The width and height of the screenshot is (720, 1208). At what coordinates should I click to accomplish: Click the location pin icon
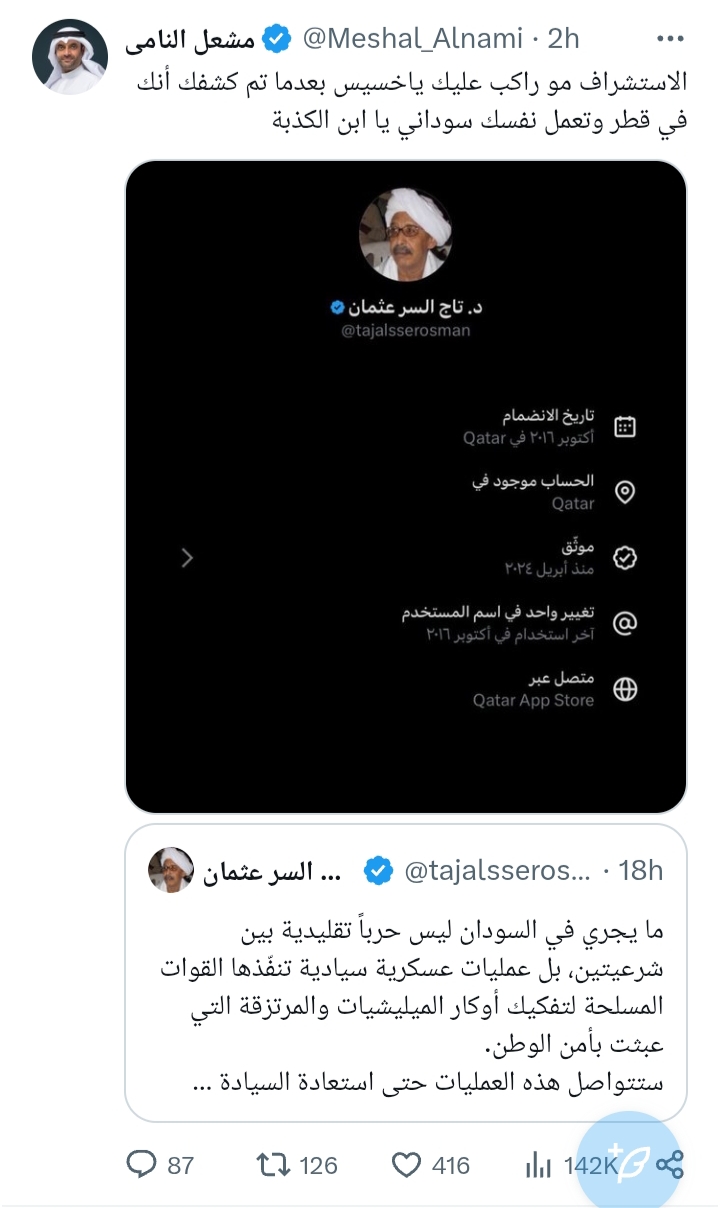coord(625,493)
